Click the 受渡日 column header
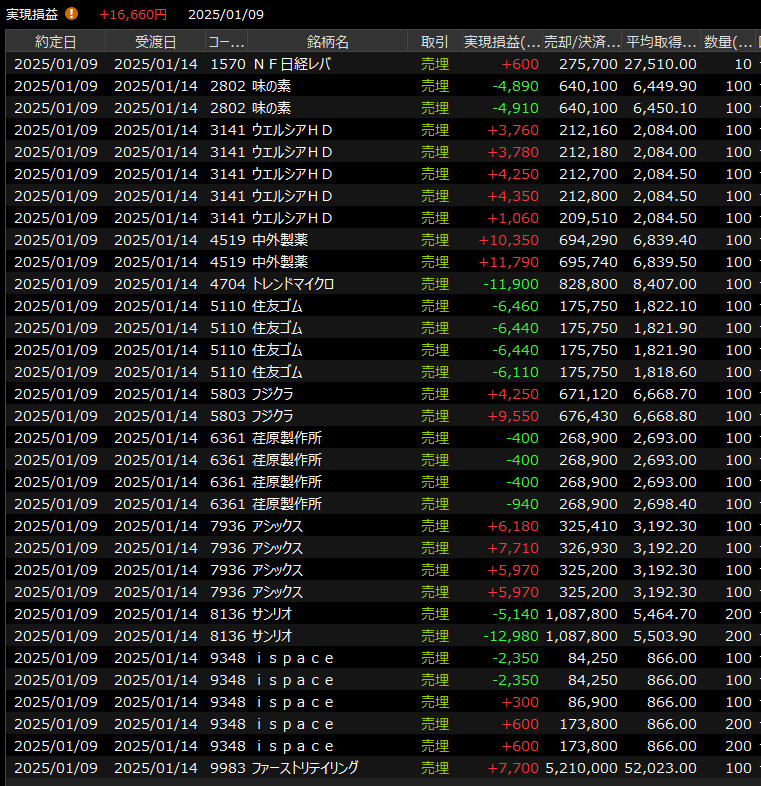Screen dimensions: 761x786 pyautogui.click(x=155, y=42)
